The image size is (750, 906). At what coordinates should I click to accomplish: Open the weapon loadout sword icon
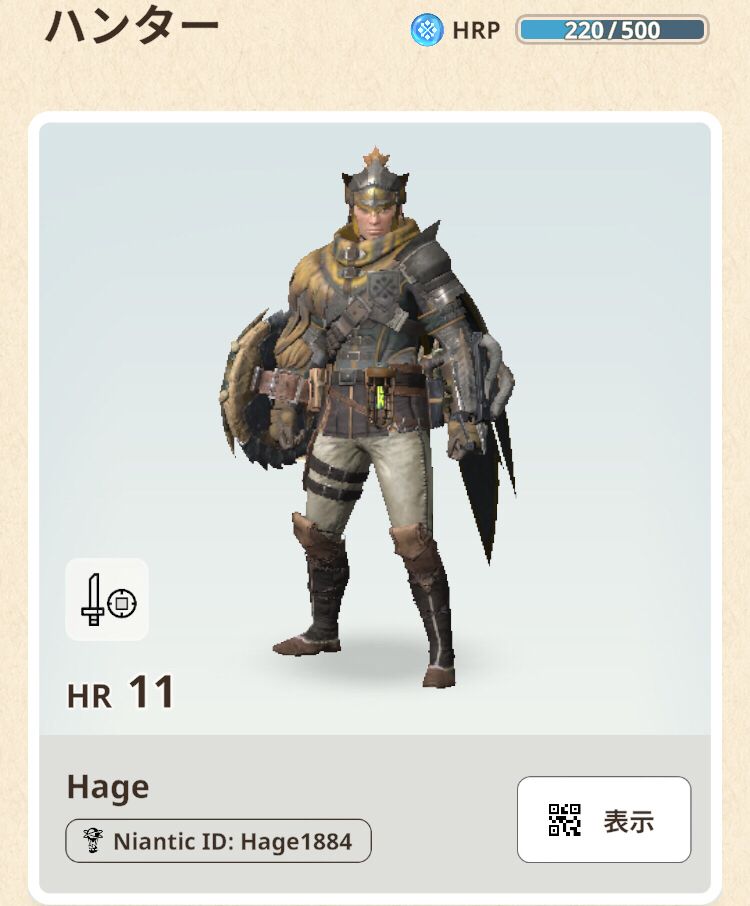[x=92, y=600]
